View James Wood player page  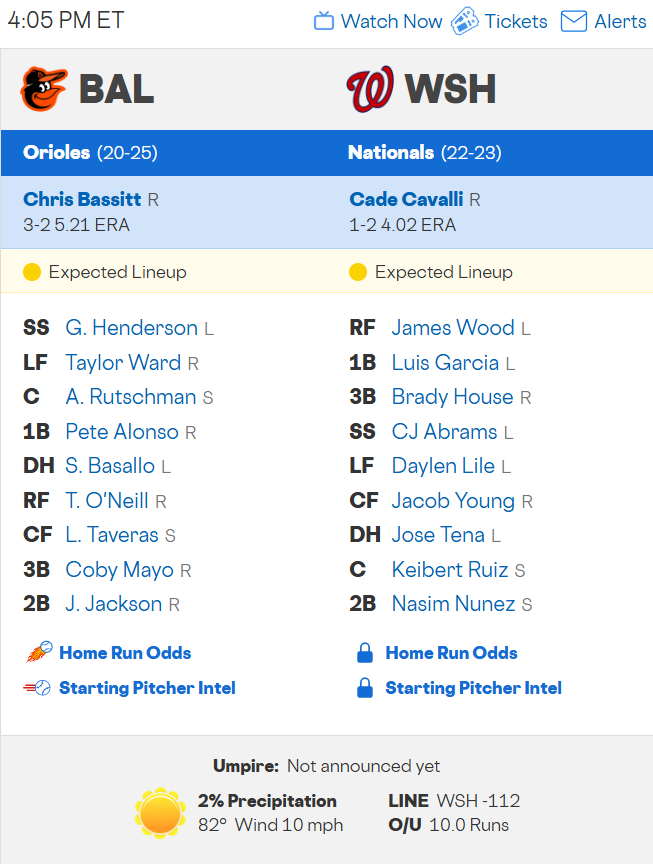(453, 328)
